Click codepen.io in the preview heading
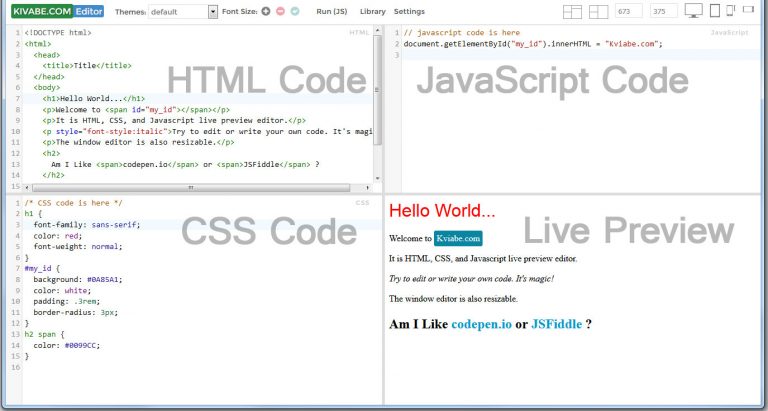Viewport: 768px width, 411px height. tap(481, 324)
